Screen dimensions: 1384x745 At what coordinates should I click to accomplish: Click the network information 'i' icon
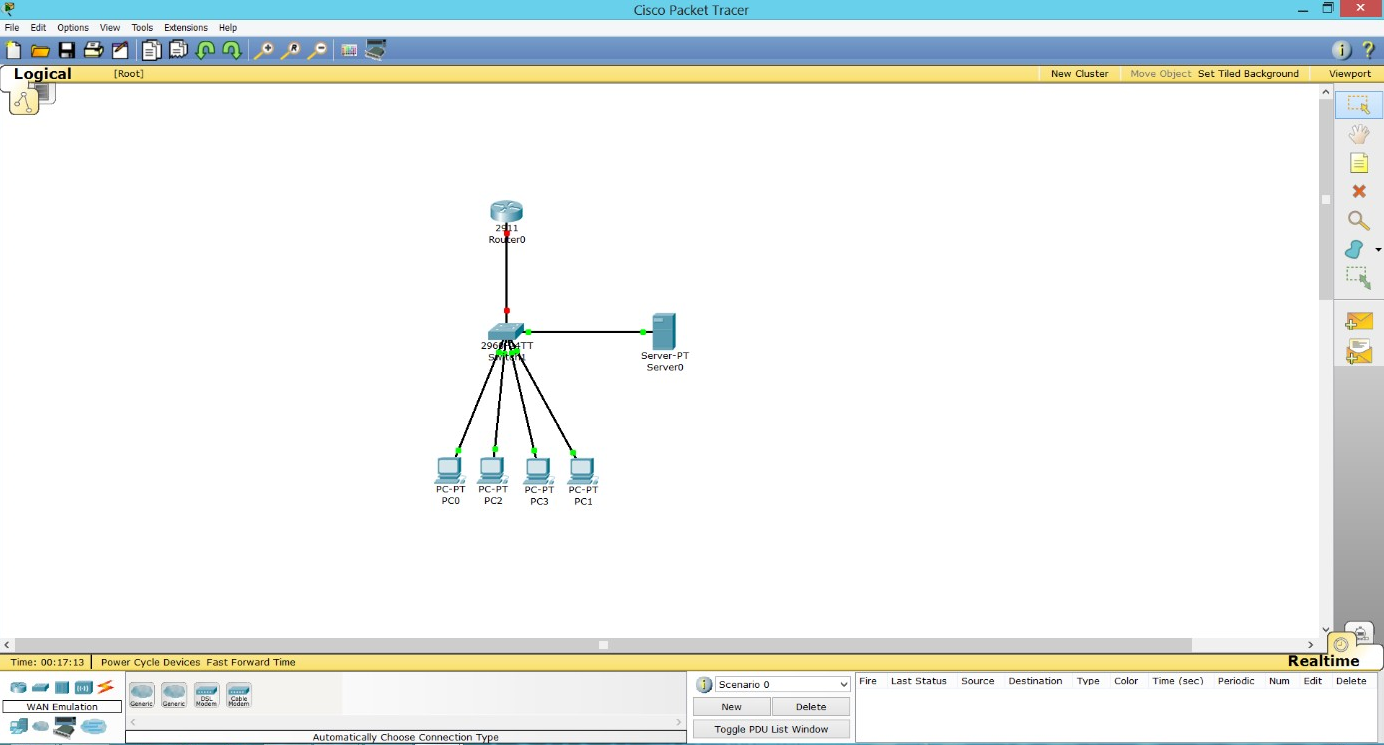(x=1341, y=50)
